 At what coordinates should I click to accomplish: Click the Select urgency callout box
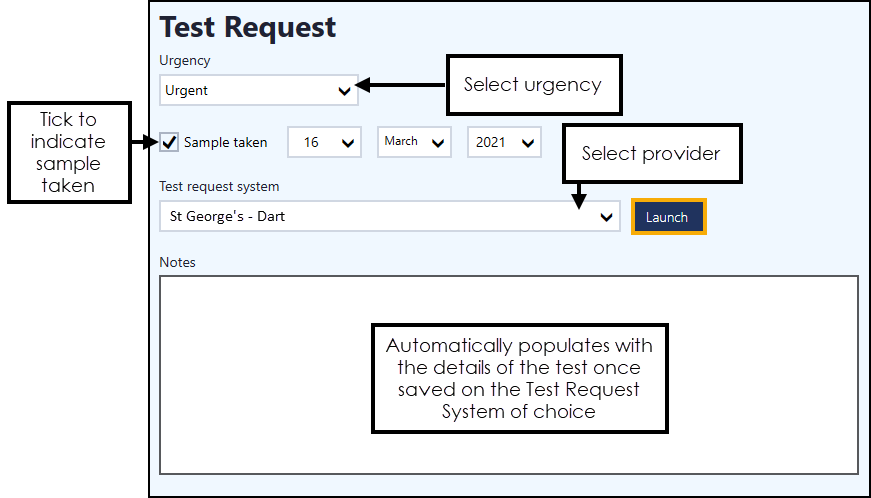click(533, 85)
